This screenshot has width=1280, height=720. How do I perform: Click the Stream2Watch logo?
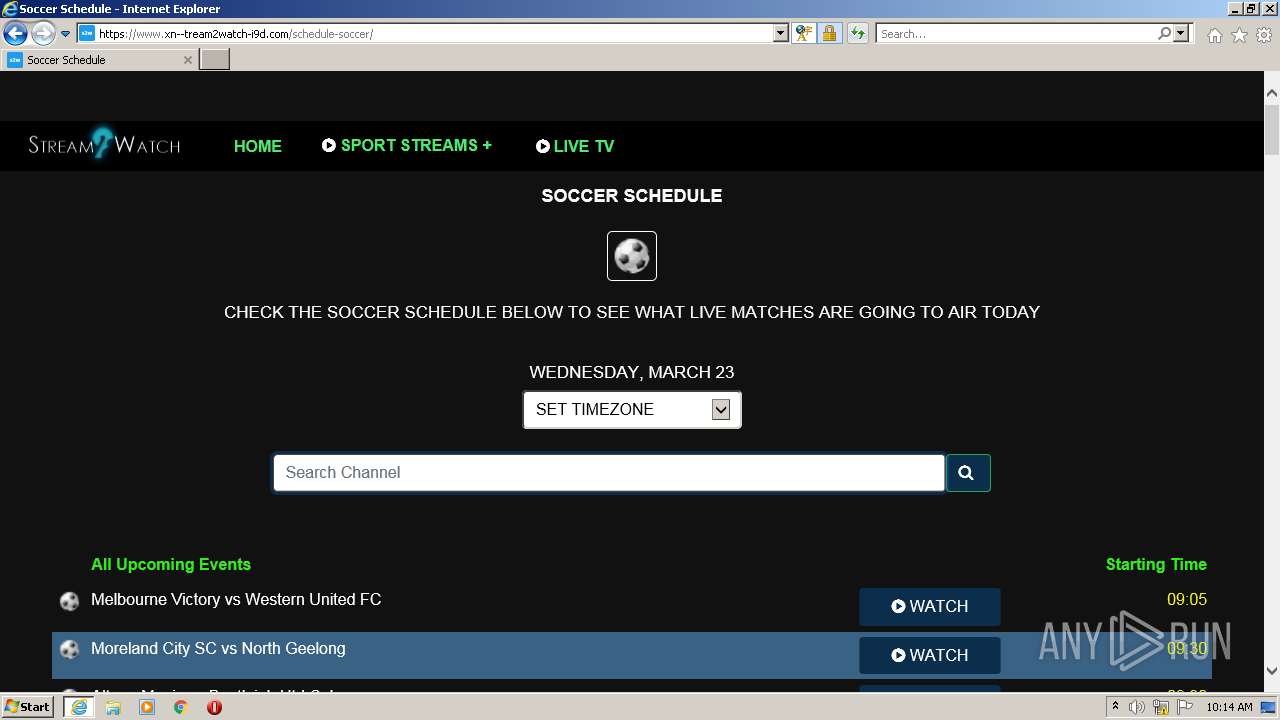tap(104, 145)
